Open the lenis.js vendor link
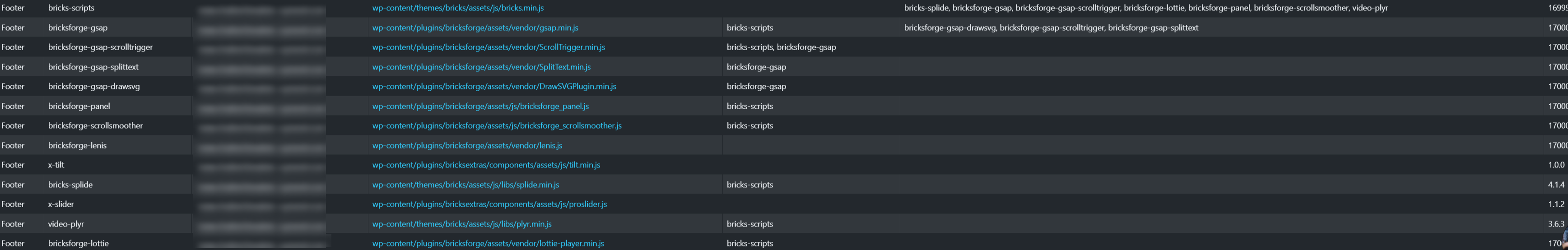The height and width of the screenshot is (250, 1568). (467, 145)
